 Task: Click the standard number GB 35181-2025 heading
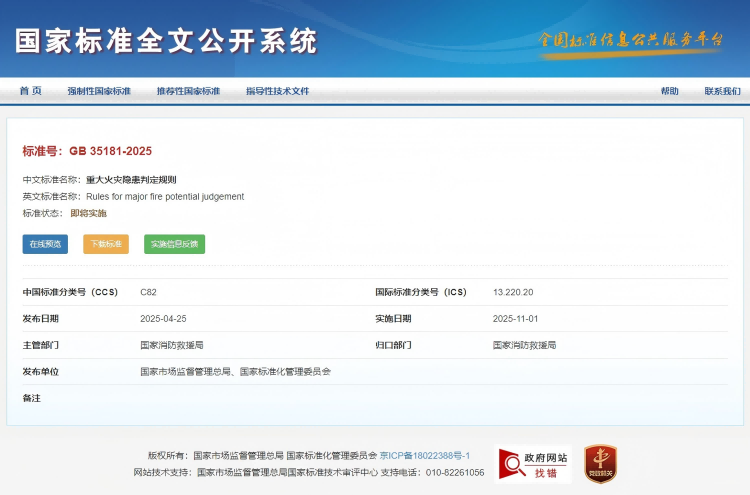[87, 151]
